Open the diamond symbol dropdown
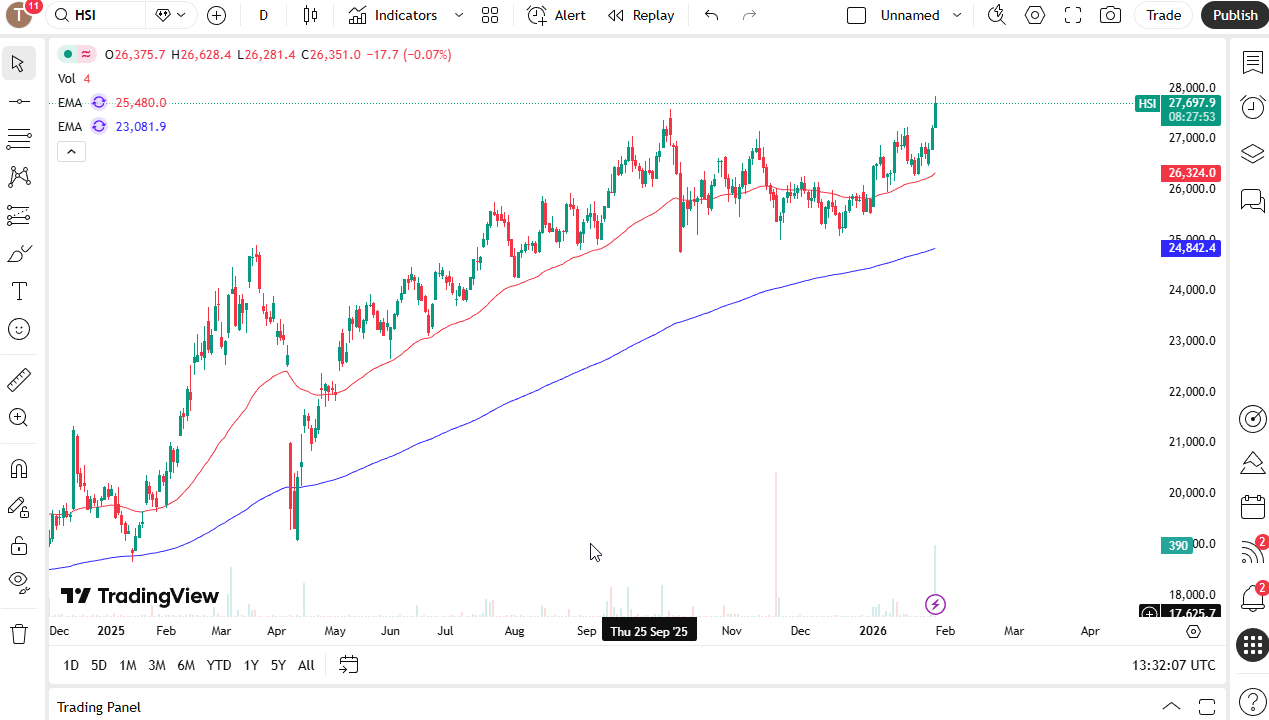Screen dimensions: 1269x720 pos(171,15)
